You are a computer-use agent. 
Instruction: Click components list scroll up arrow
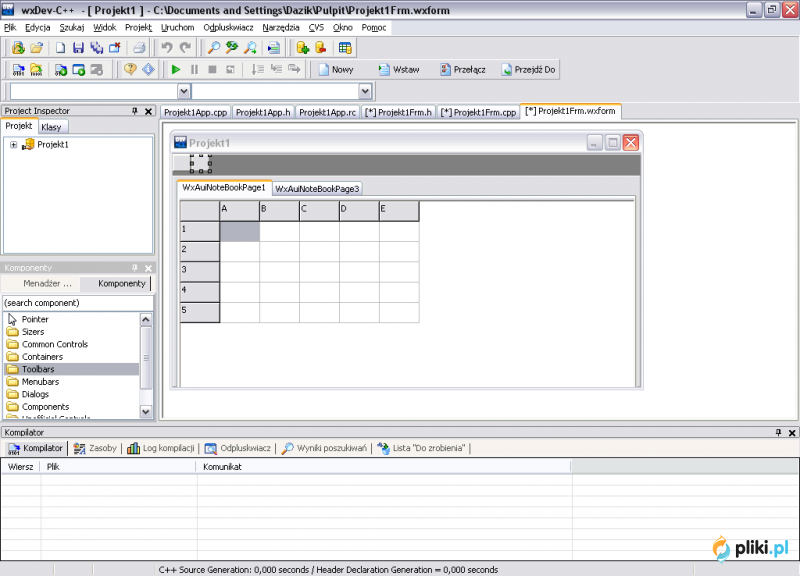pos(146,320)
